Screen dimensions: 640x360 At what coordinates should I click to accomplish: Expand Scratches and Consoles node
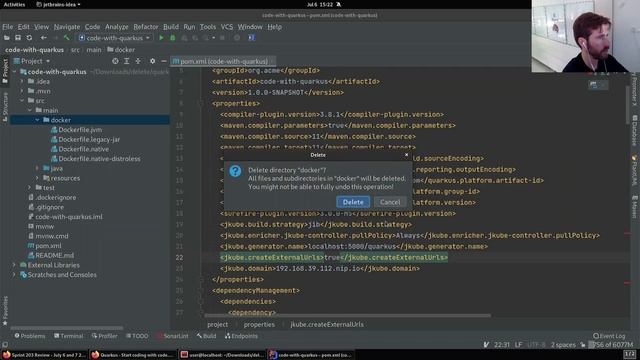(x=15, y=275)
